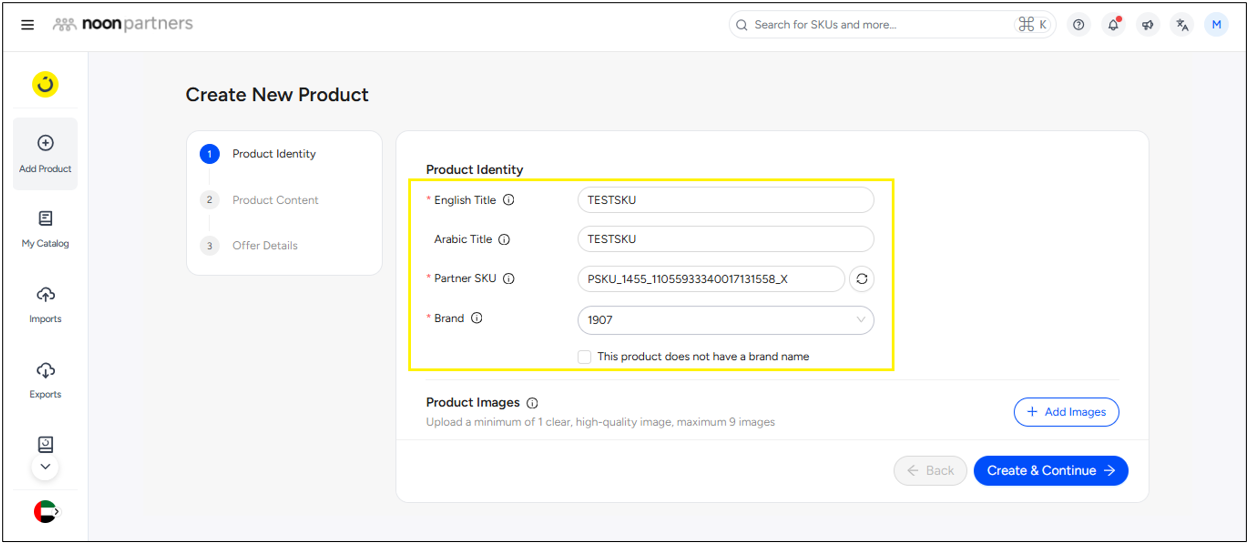Open the notifications bell
The image size is (1251, 545).
(x=1113, y=25)
